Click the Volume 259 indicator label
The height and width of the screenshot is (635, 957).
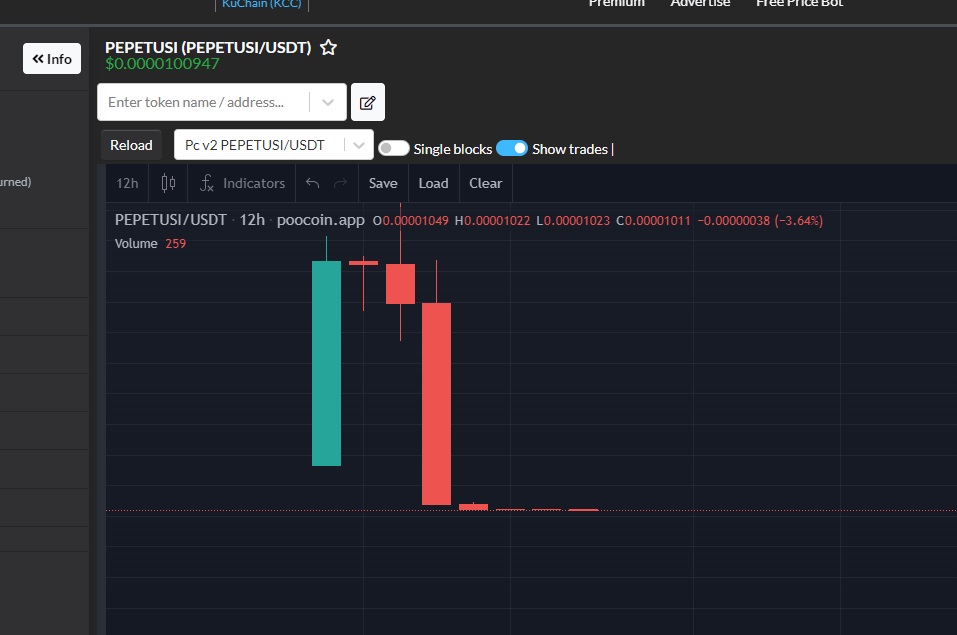[x=150, y=243]
